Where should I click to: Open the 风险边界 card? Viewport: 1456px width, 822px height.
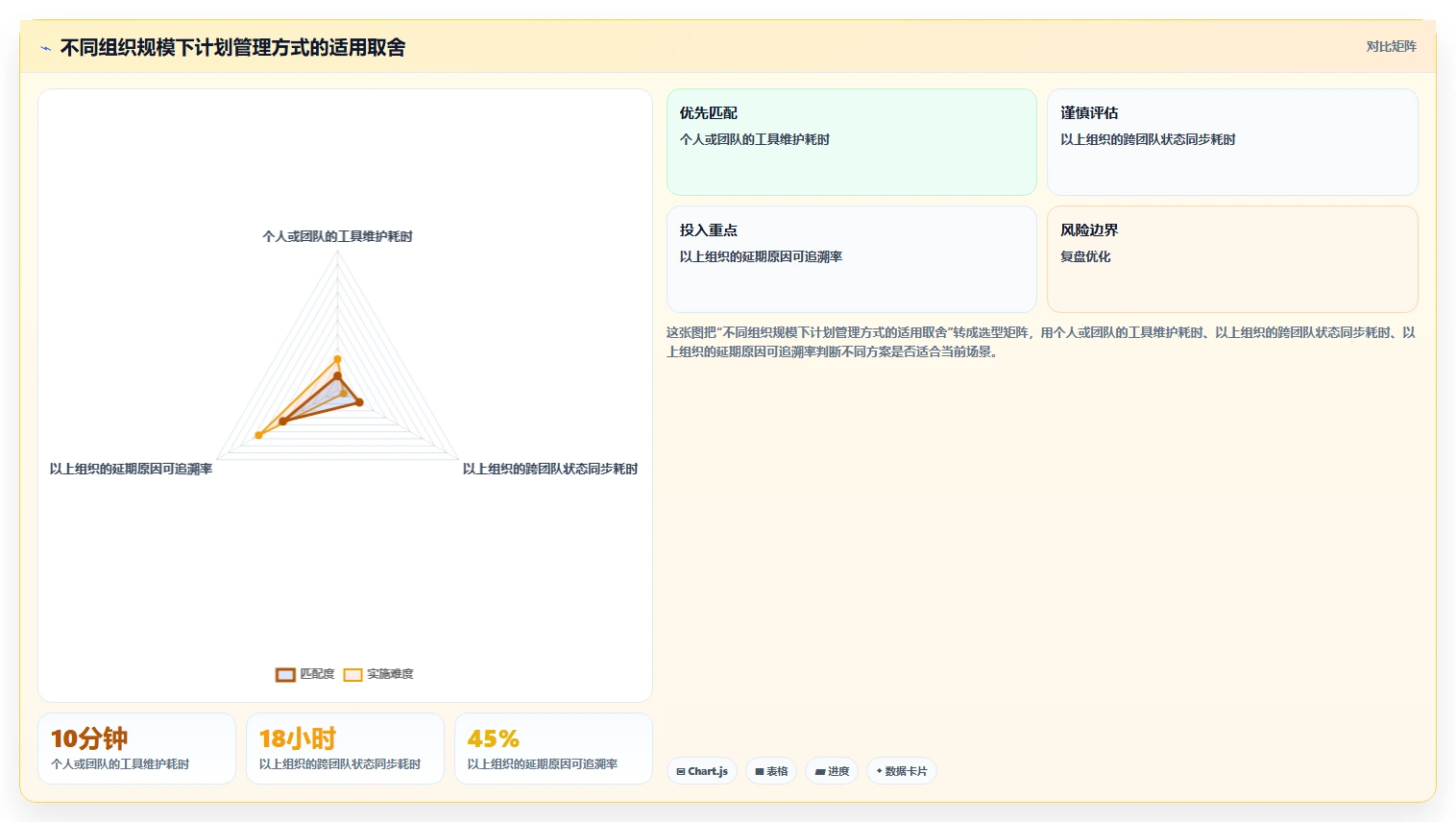[x=1232, y=259]
